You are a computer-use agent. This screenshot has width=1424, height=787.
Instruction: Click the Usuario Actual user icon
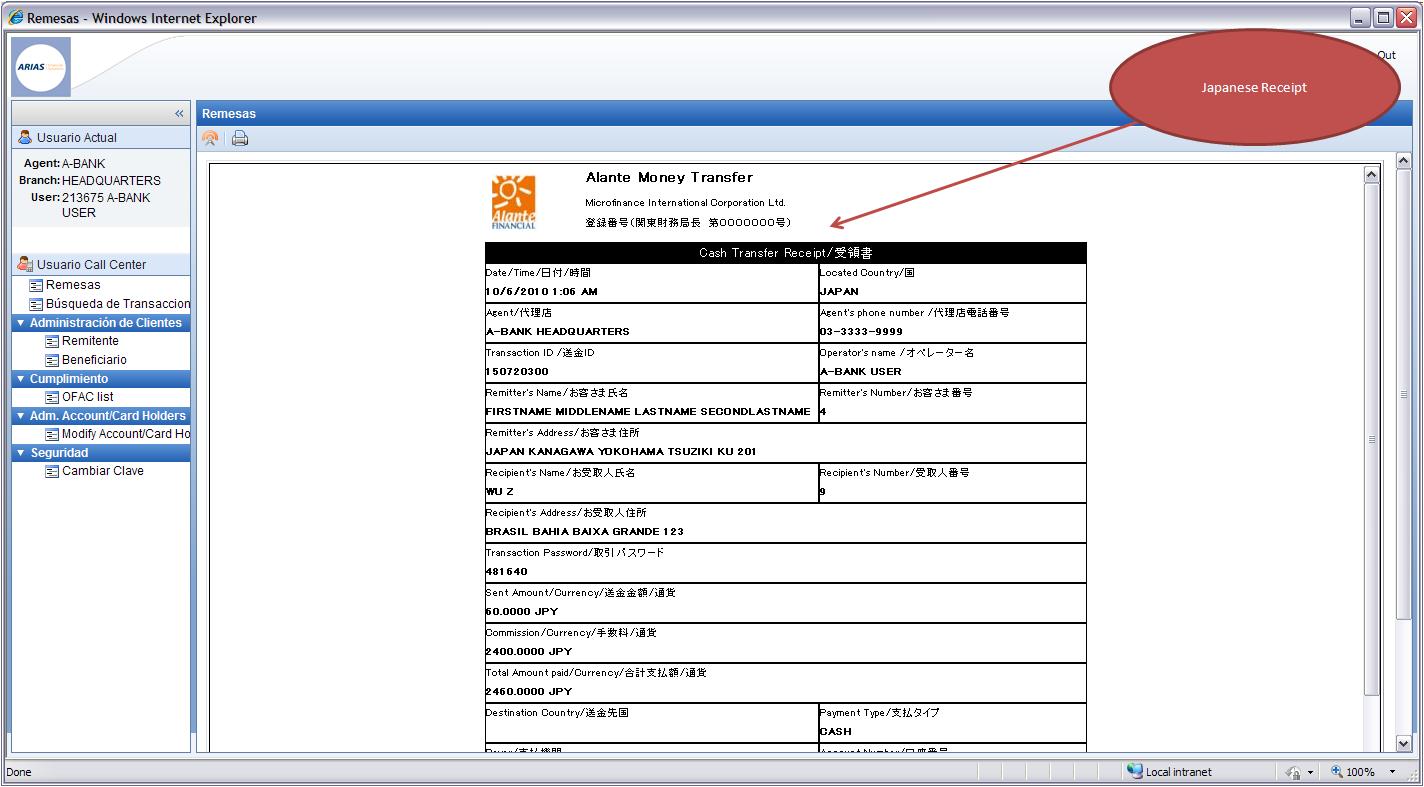(x=25, y=138)
